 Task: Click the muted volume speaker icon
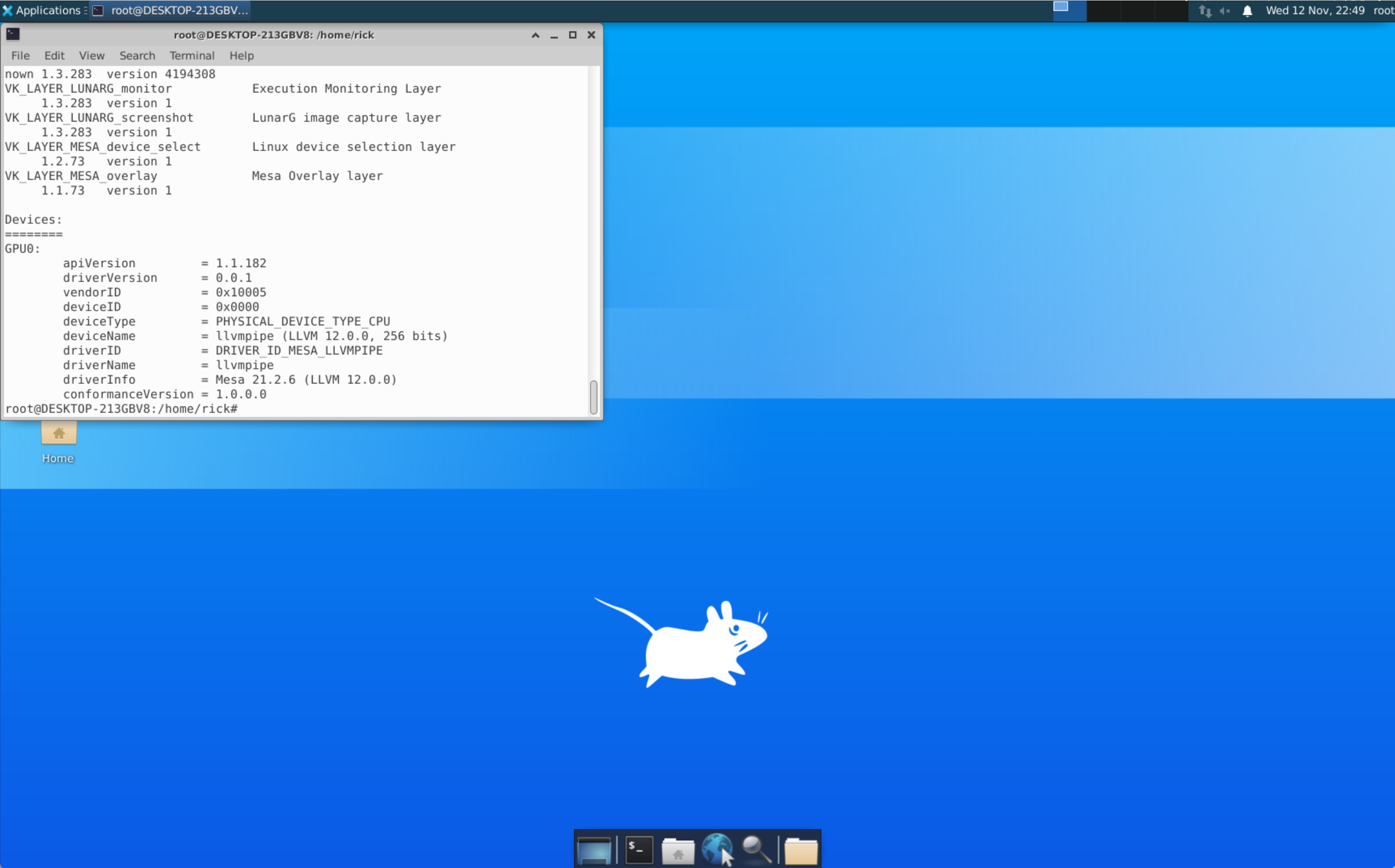pyautogui.click(x=1225, y=11)
